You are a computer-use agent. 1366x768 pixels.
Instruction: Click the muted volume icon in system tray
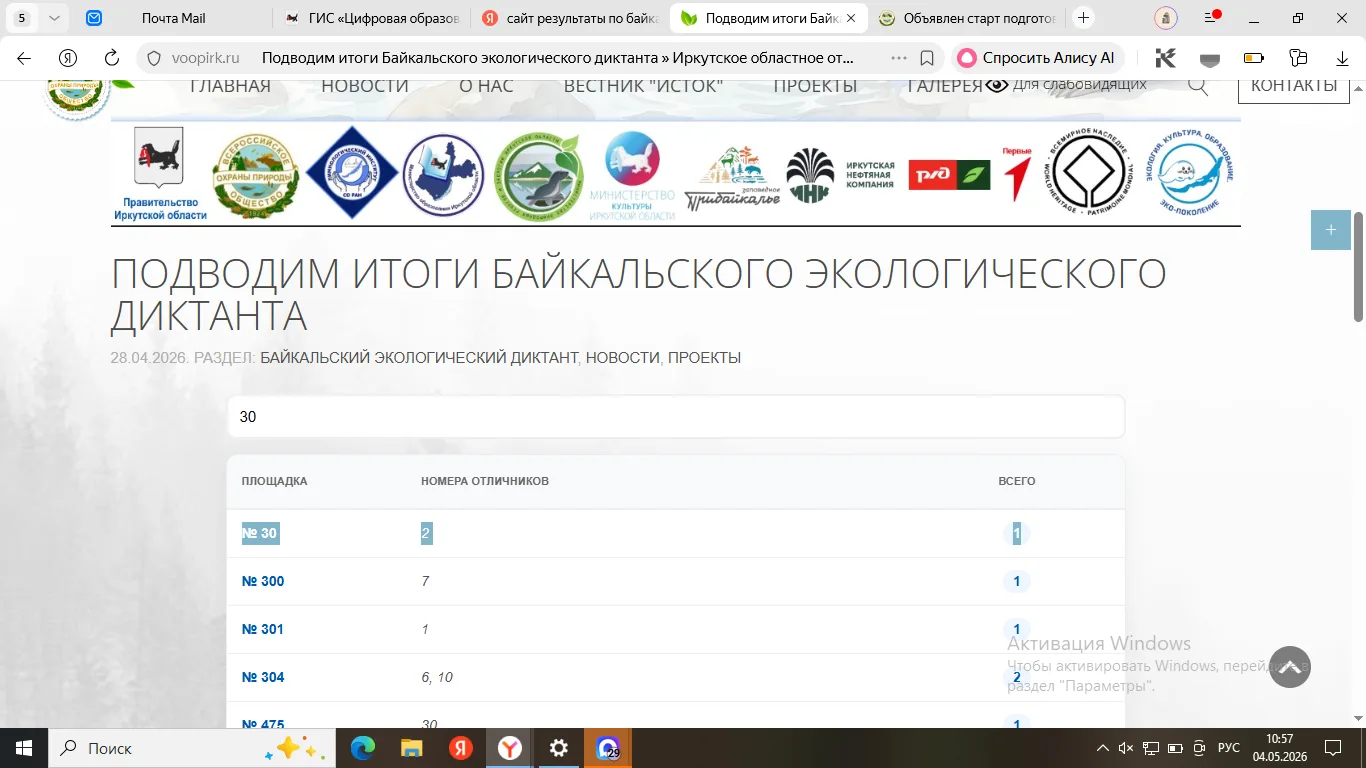tap(1126, 748)
